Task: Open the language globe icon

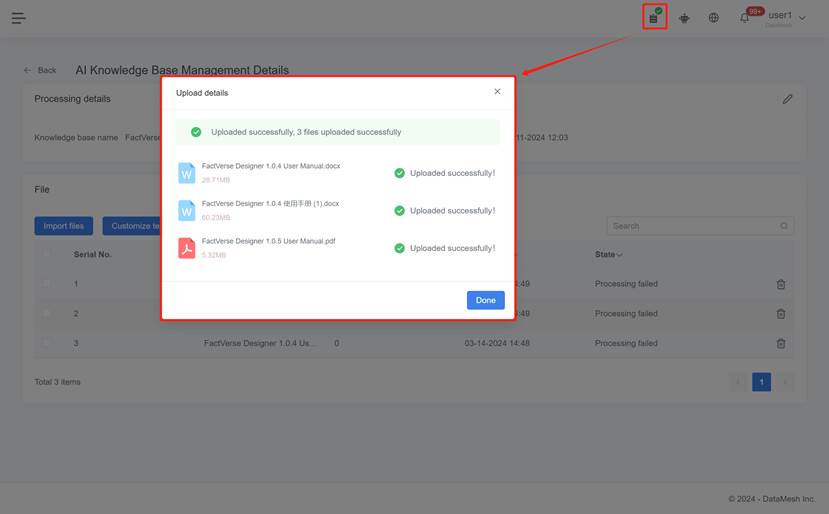Action: 713,18
